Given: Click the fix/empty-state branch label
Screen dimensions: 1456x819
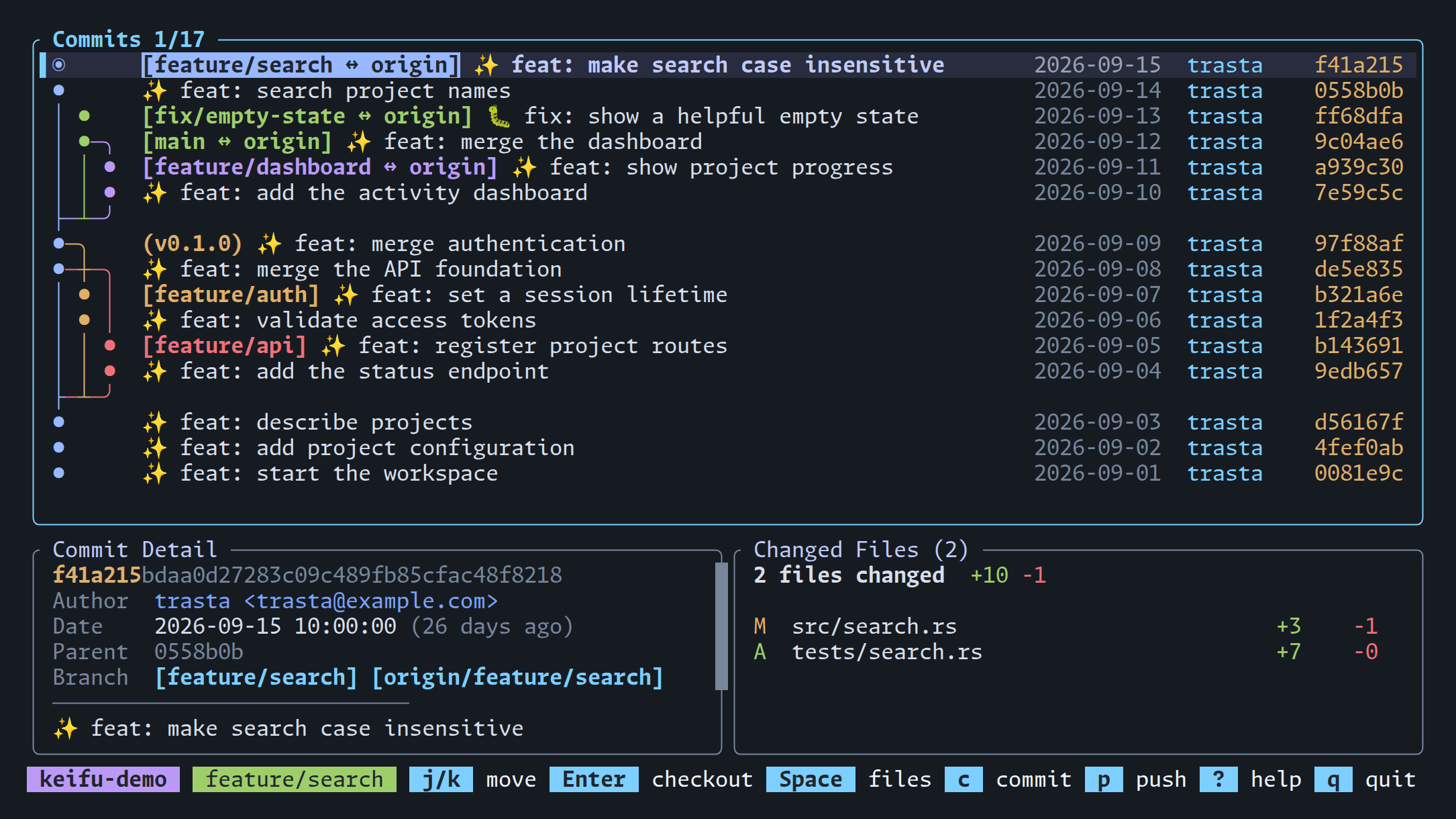Looking at the screenshot, I should pyautogui.click(x=307, y=116).
